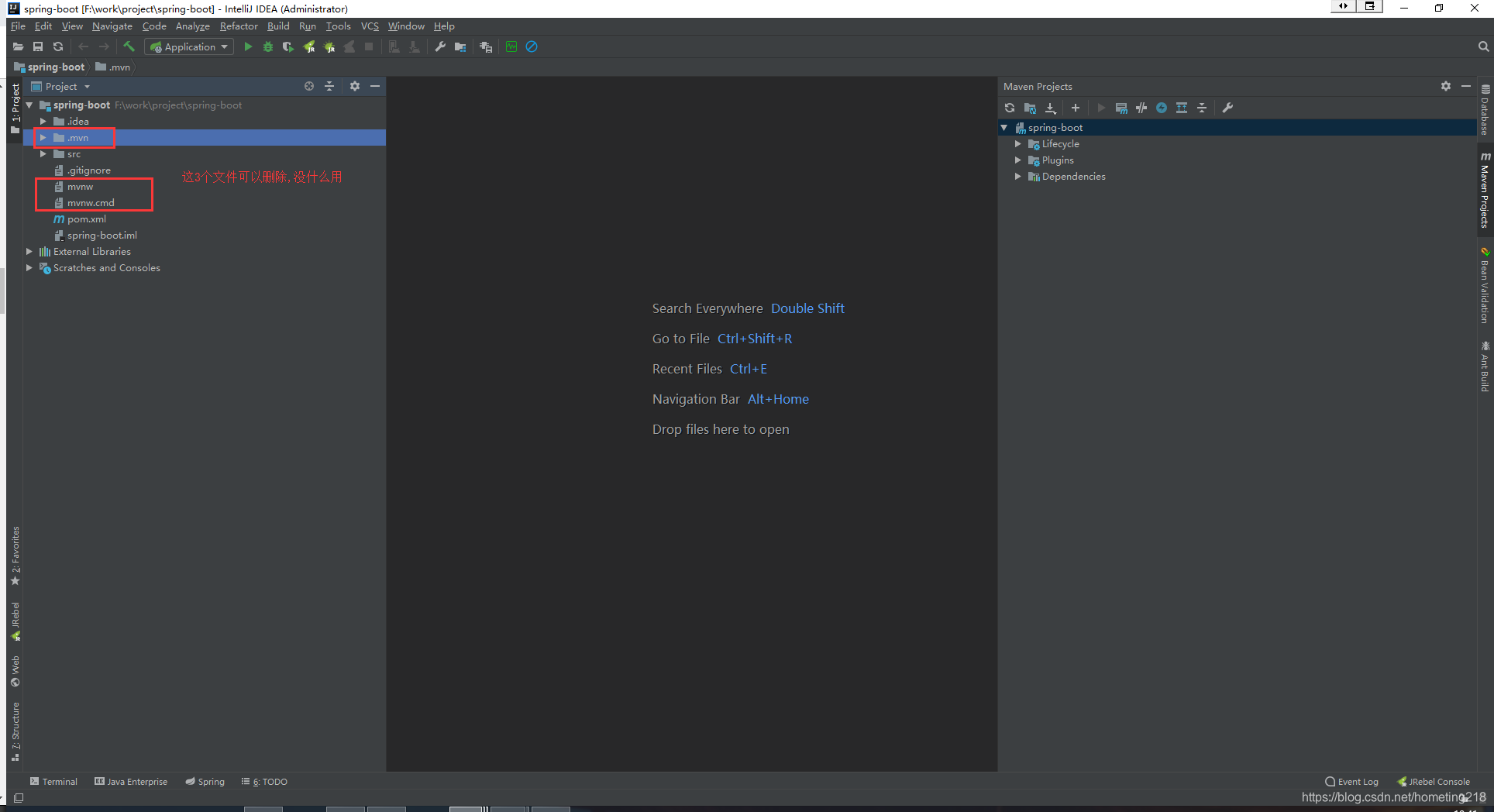Toggle the Ant Build side tab
Viewport: 1494px width, 812px height.
click(x=1485, y=366)
